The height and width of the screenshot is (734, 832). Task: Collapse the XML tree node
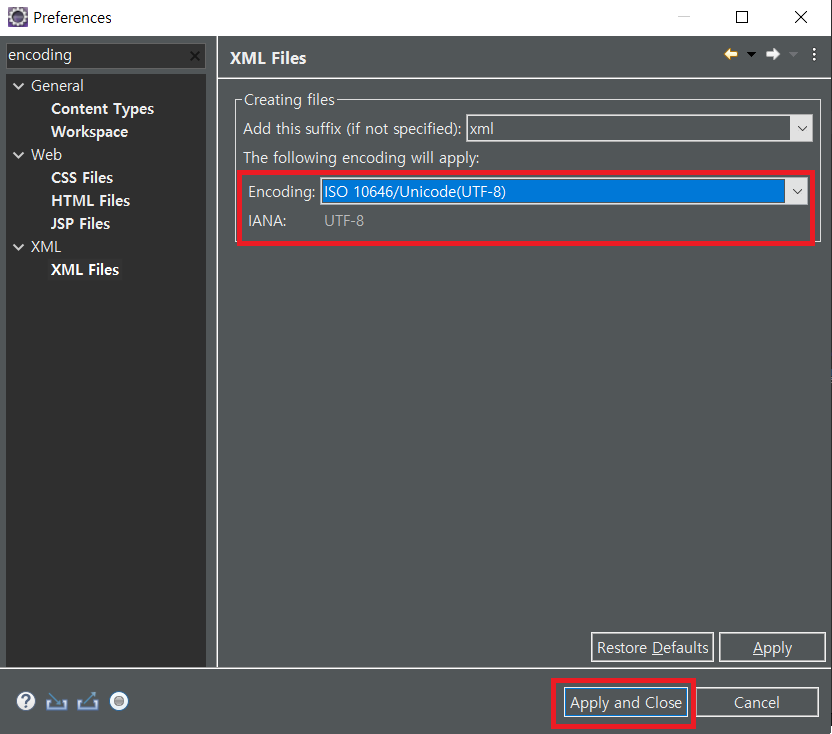19,247
